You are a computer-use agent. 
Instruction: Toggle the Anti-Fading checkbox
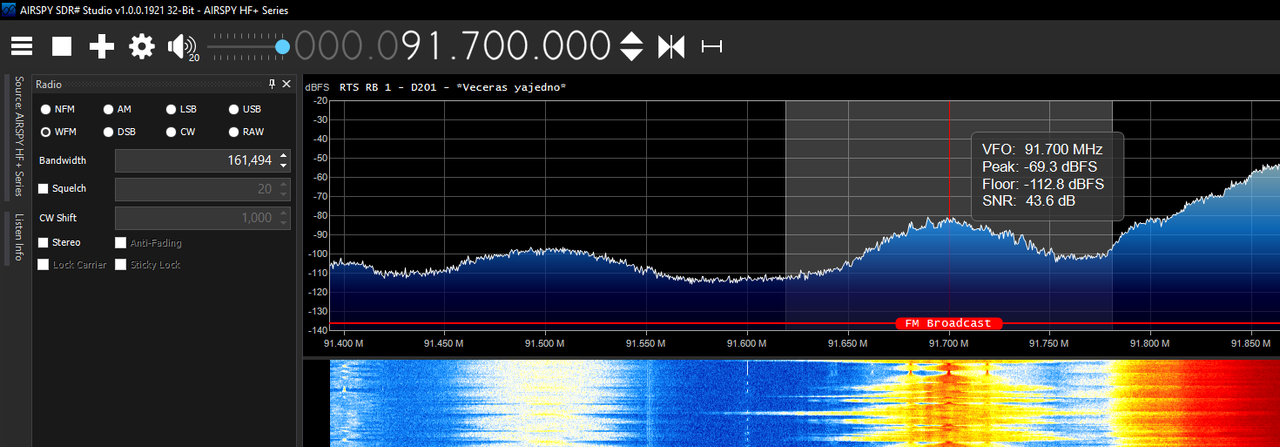120,243
